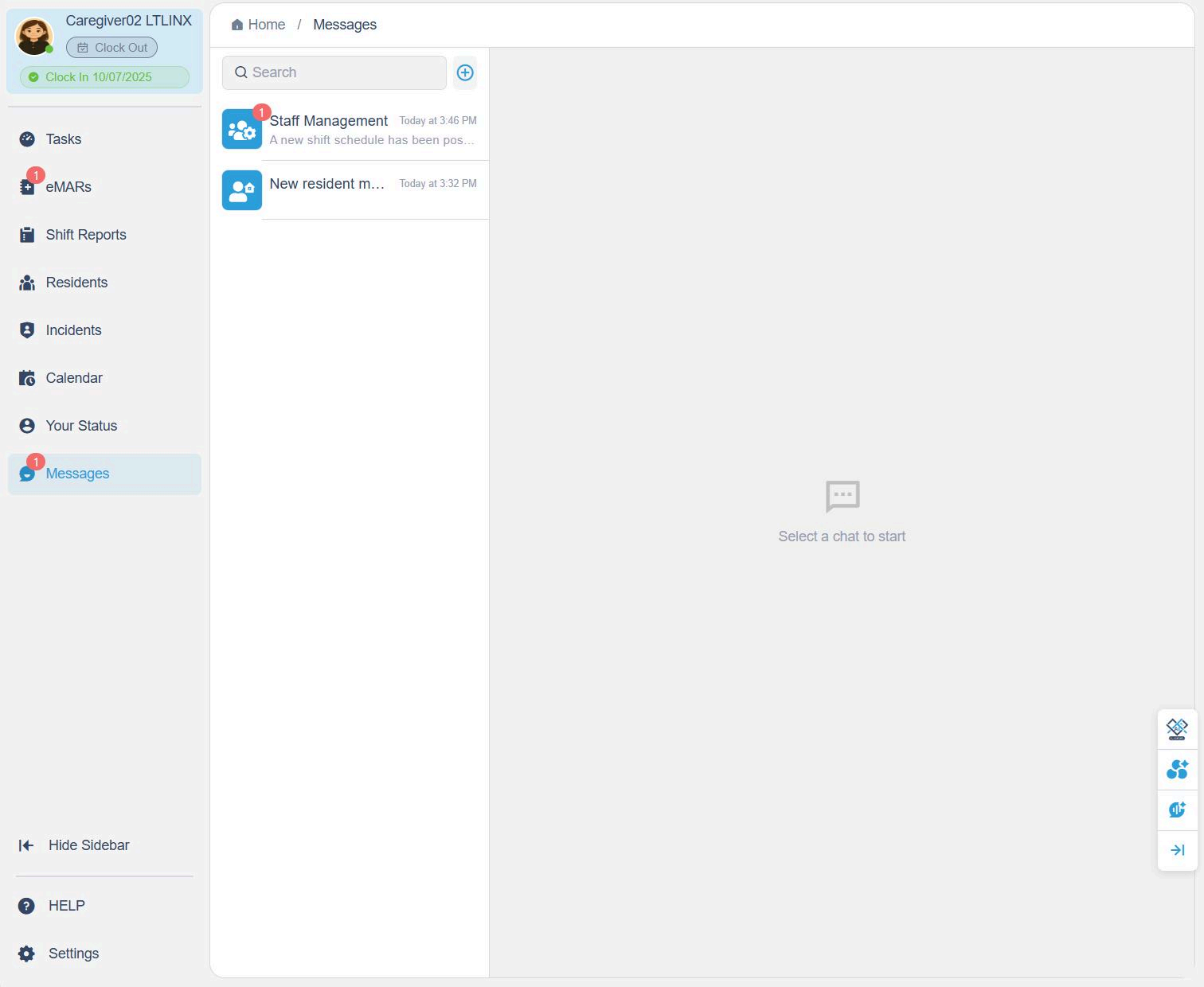Open Settings via the gear icon
The width and height of the screenshot is (1204, 987).
click(26, 954)
